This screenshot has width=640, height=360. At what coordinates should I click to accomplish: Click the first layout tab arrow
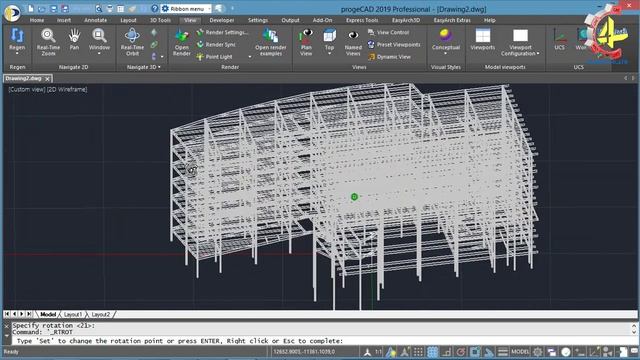pos(7,314)
